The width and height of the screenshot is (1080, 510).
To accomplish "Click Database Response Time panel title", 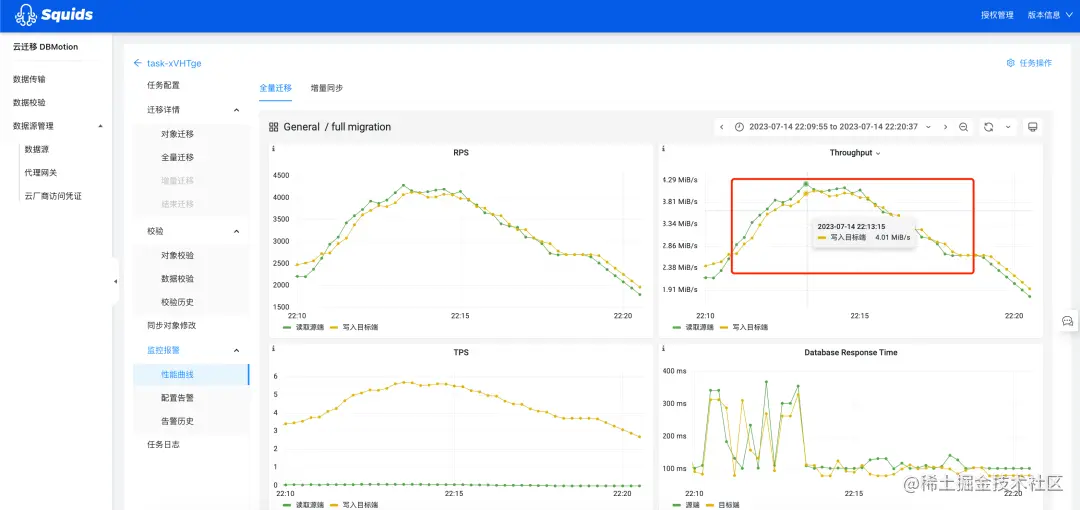I will click(x=851, y=352).
